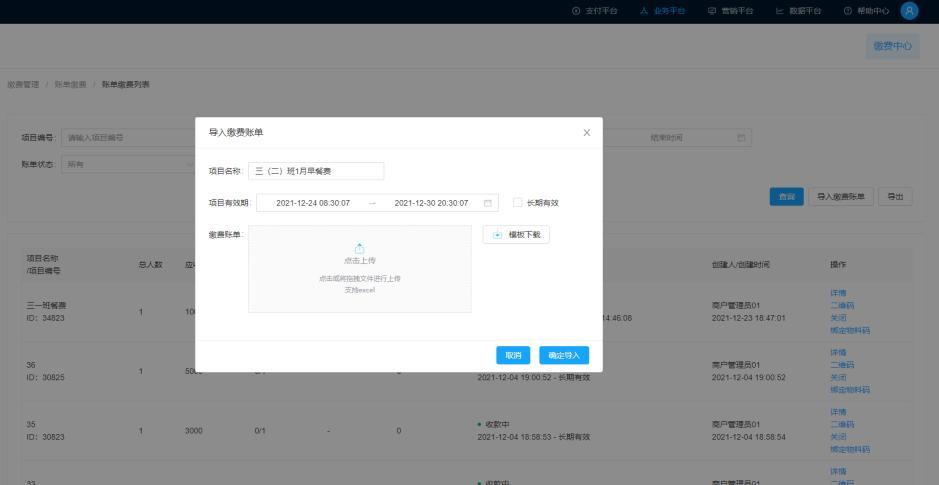Click the 营销平台 monitor icon
This screenshot has width=939, height=485.
712,11
